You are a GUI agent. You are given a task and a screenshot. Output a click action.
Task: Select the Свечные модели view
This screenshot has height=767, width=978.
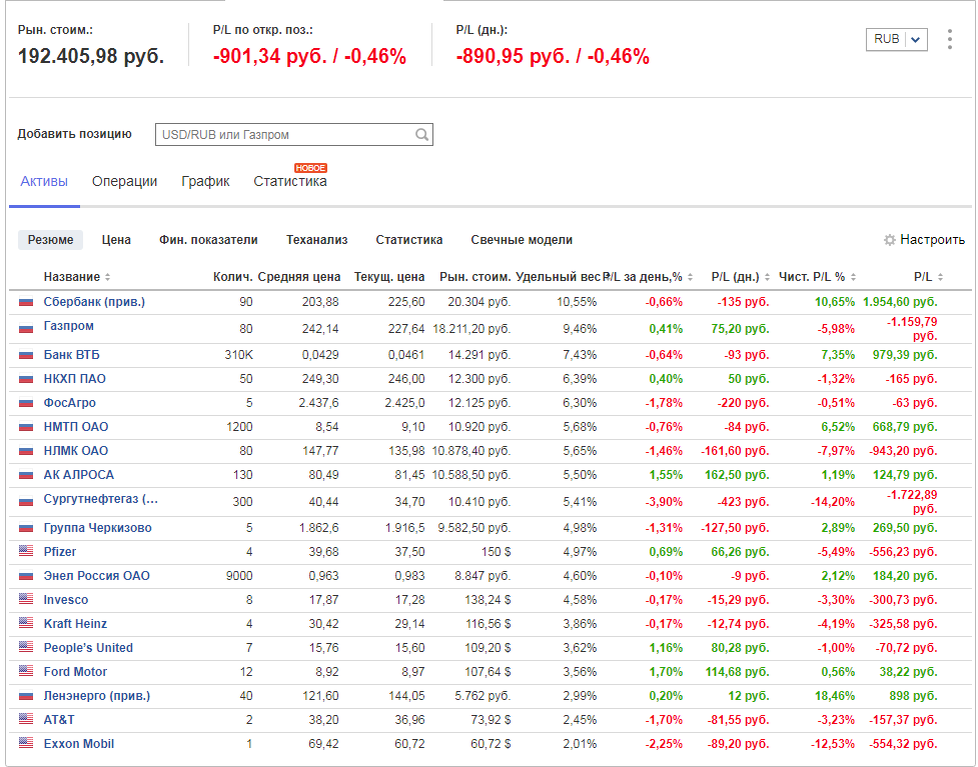[521, 240]
